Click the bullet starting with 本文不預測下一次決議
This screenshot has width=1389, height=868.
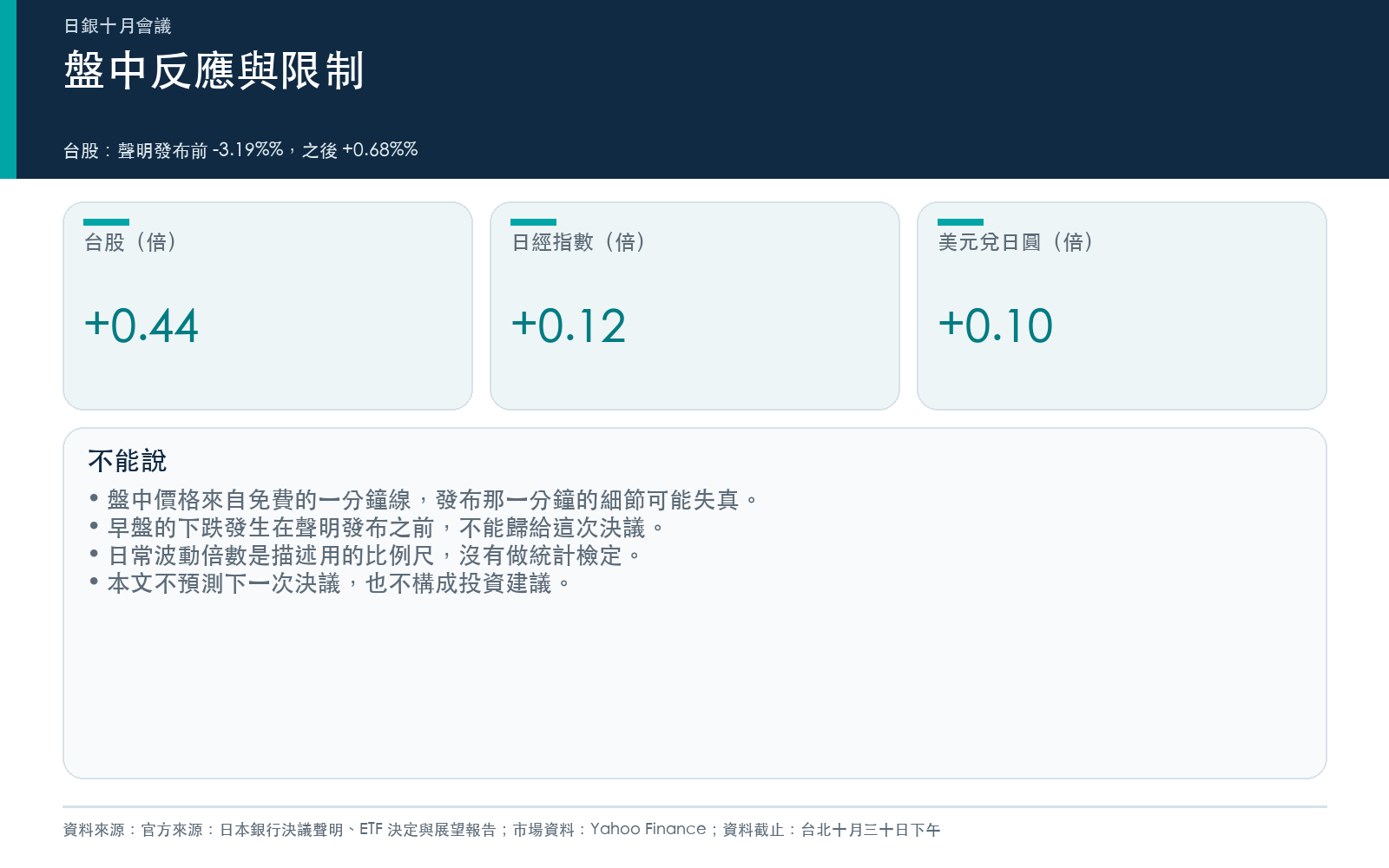(331, 583)
